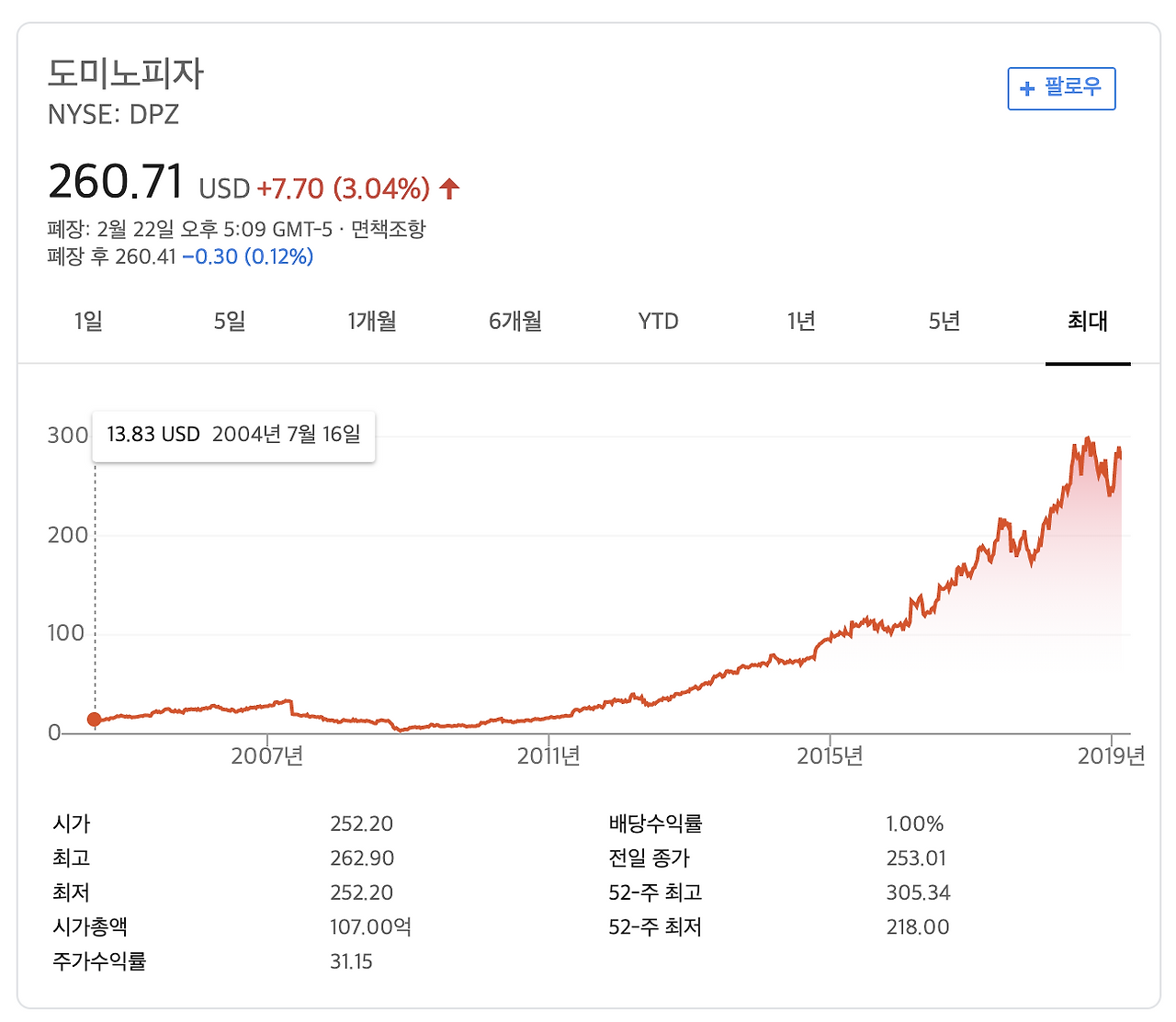
Task: Select the currently active 최대 tab
Action: point(1088,321)
